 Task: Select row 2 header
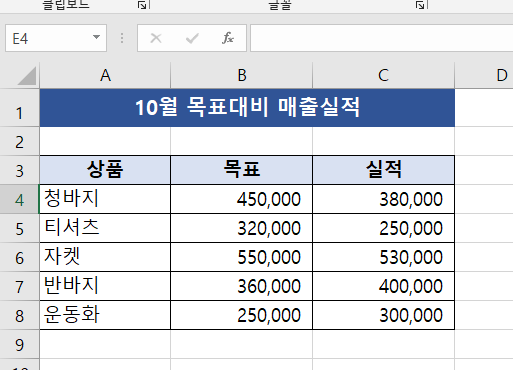pyautogui.click(x=20, y=141)
